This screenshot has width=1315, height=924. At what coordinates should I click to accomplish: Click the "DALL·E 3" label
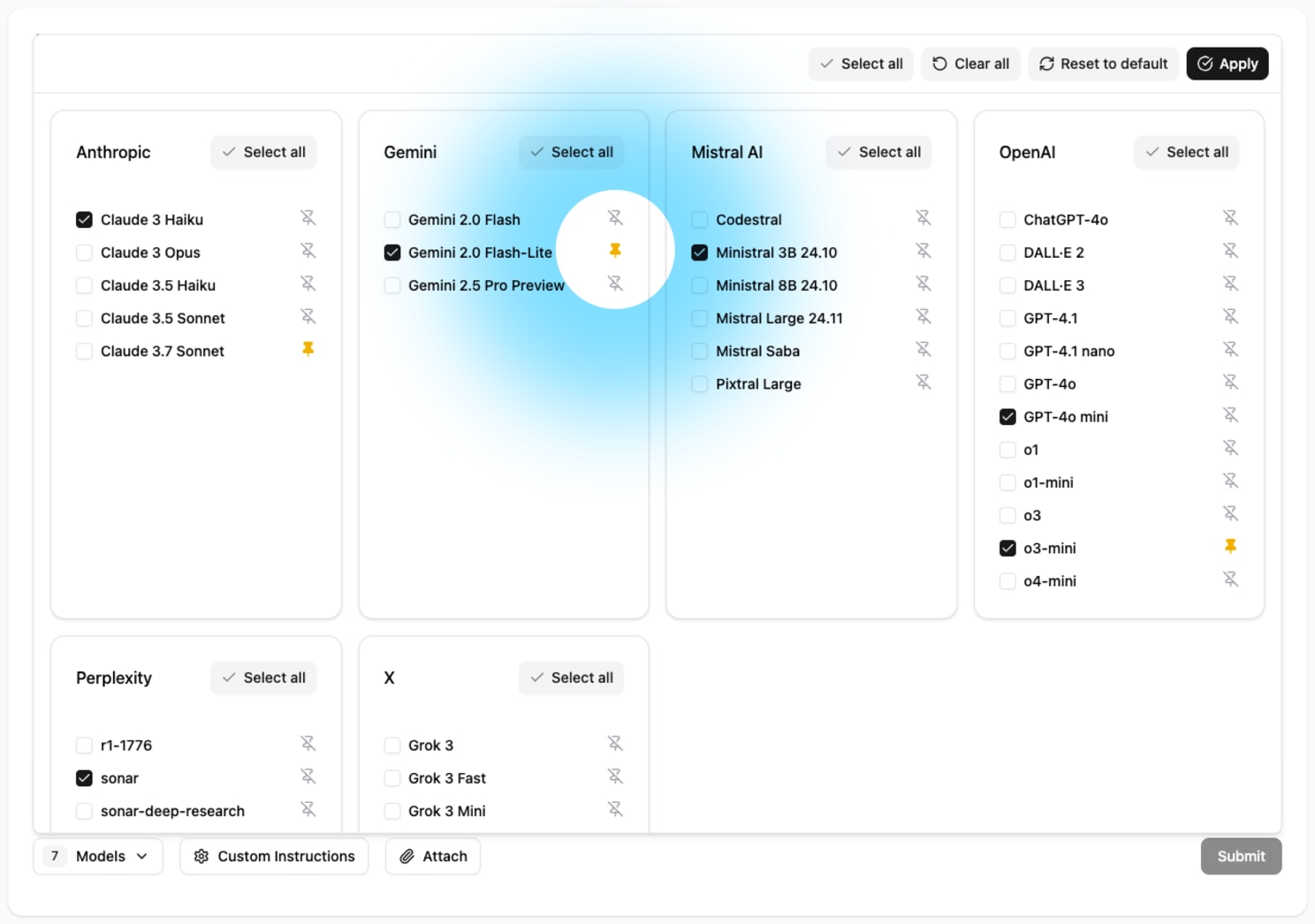click(x=1053, y=285)
